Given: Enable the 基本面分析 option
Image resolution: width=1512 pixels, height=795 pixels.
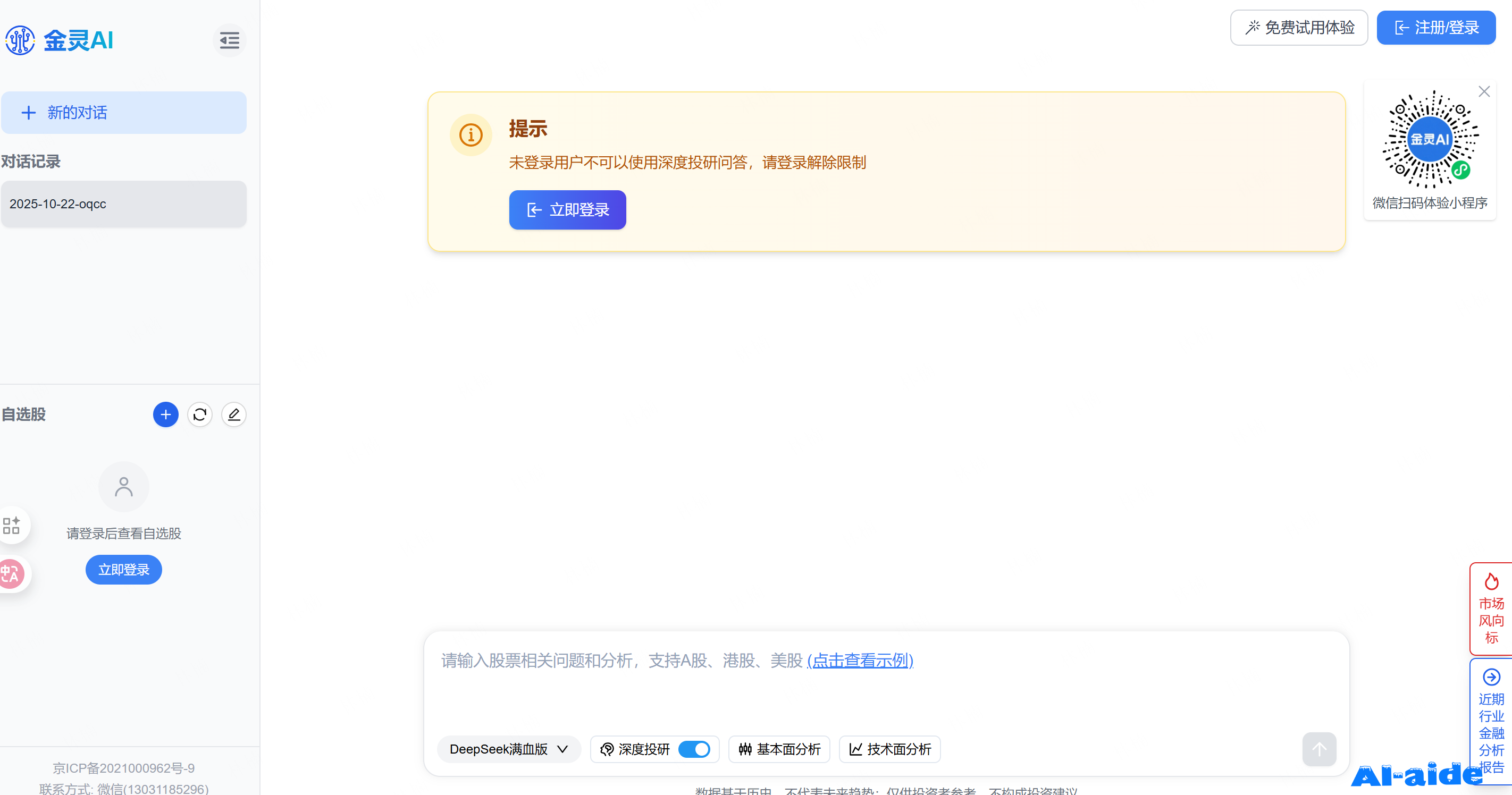Looking at the screenshot, I should (779, 749).
